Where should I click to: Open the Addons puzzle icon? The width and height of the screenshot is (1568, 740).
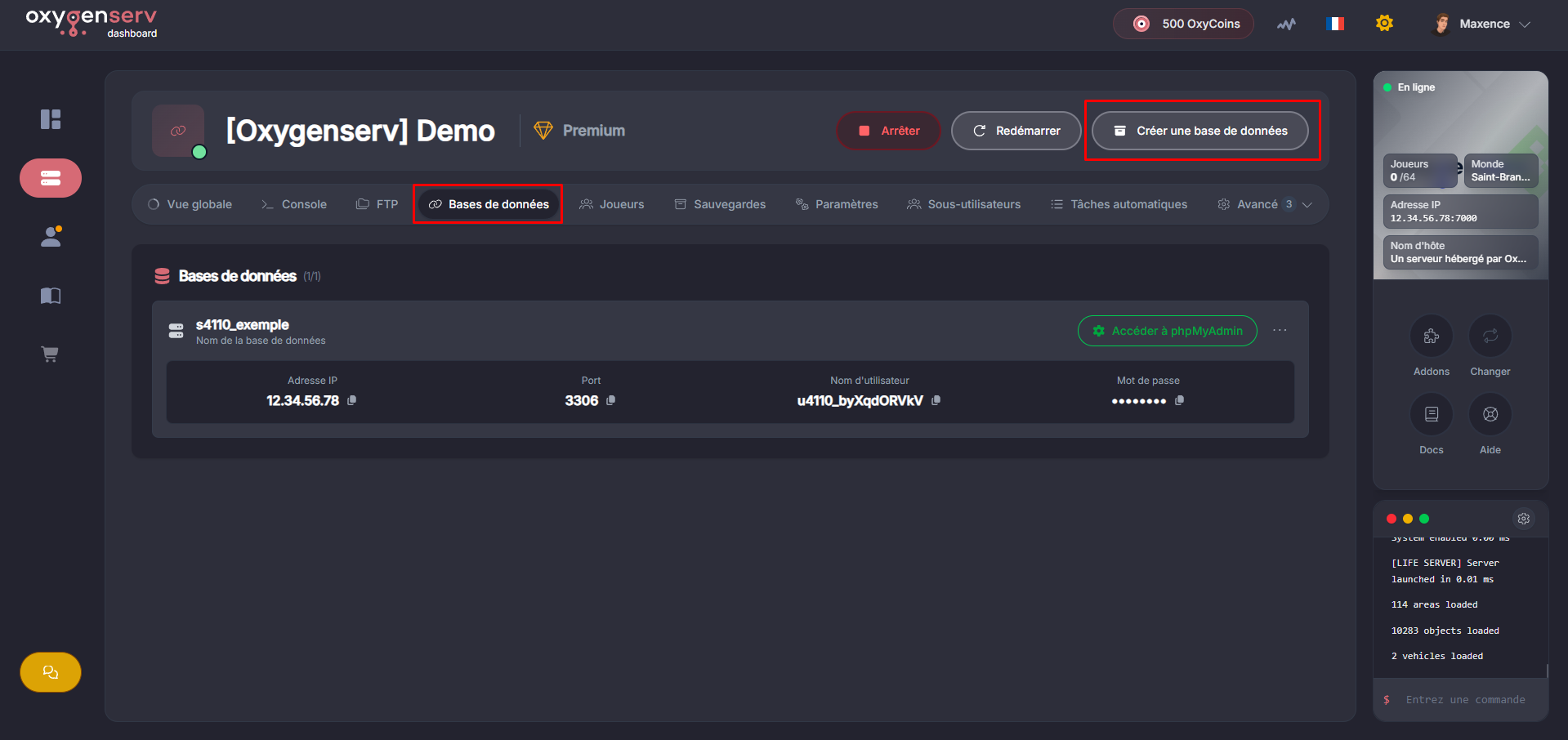pos(1431,336)
